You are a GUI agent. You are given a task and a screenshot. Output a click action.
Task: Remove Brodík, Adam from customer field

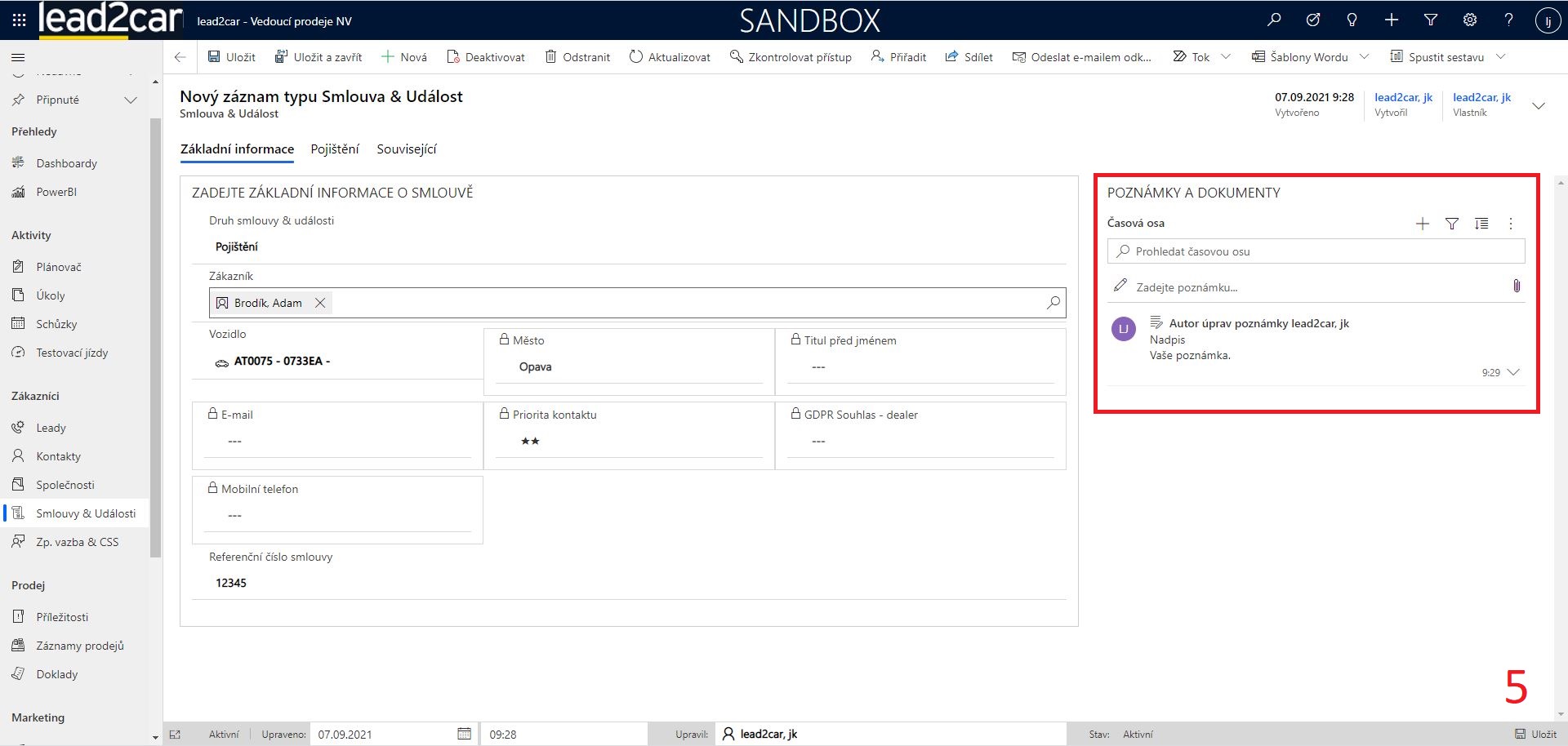321,303
